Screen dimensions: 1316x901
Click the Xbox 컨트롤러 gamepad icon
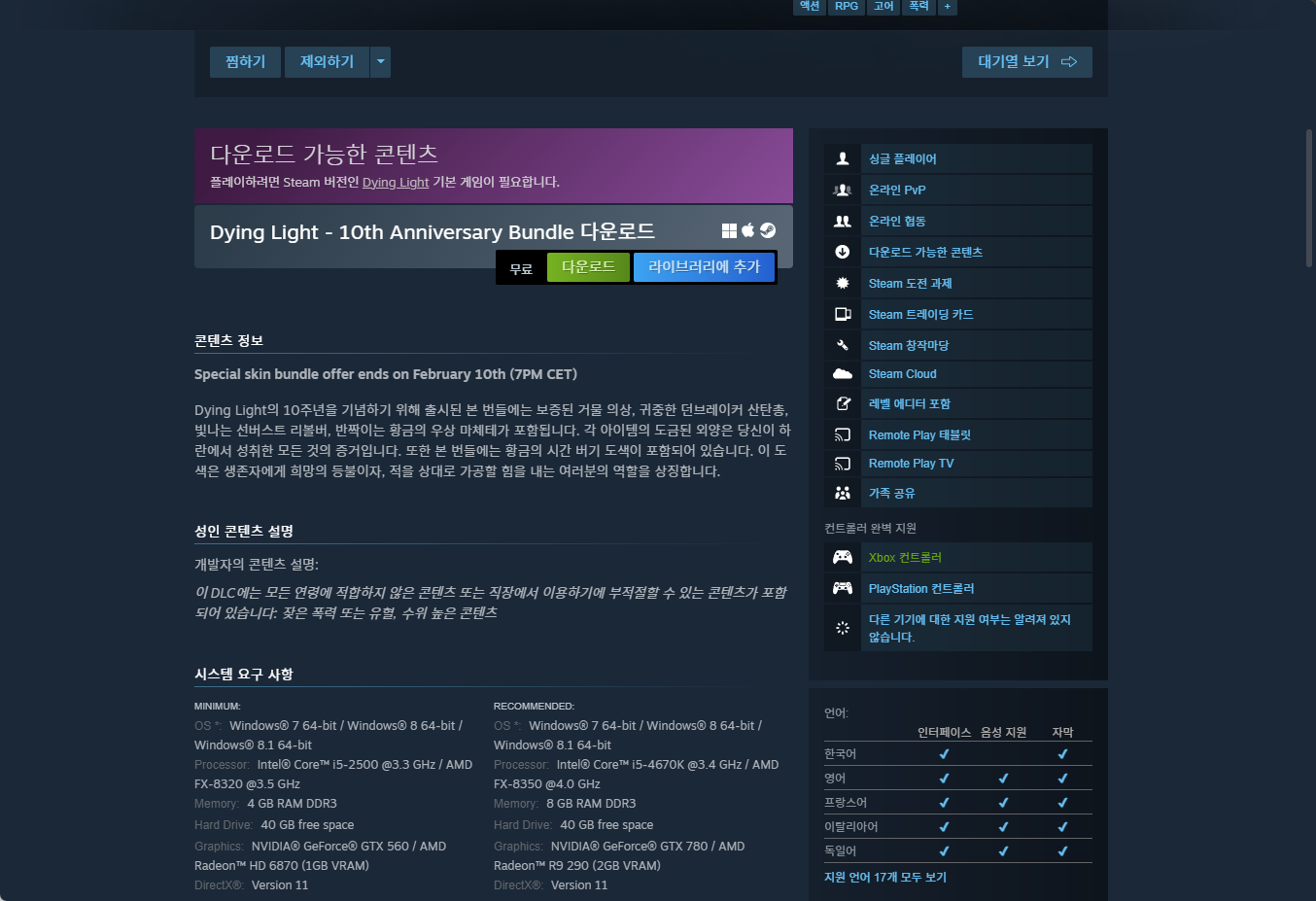point(843,557)
